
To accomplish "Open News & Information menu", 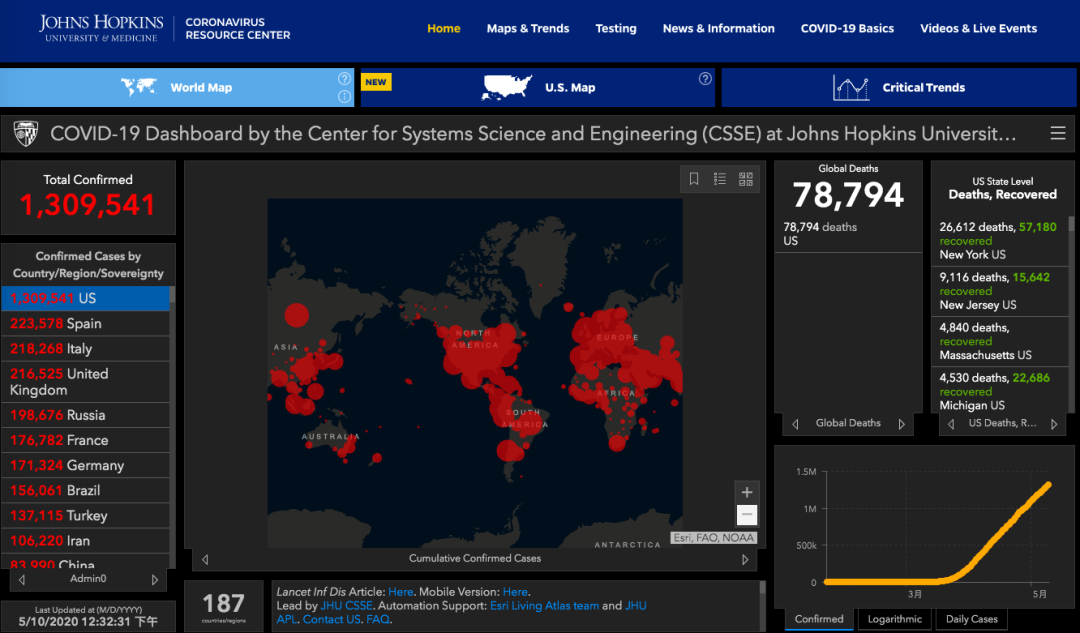I will (x=718, y=28).
